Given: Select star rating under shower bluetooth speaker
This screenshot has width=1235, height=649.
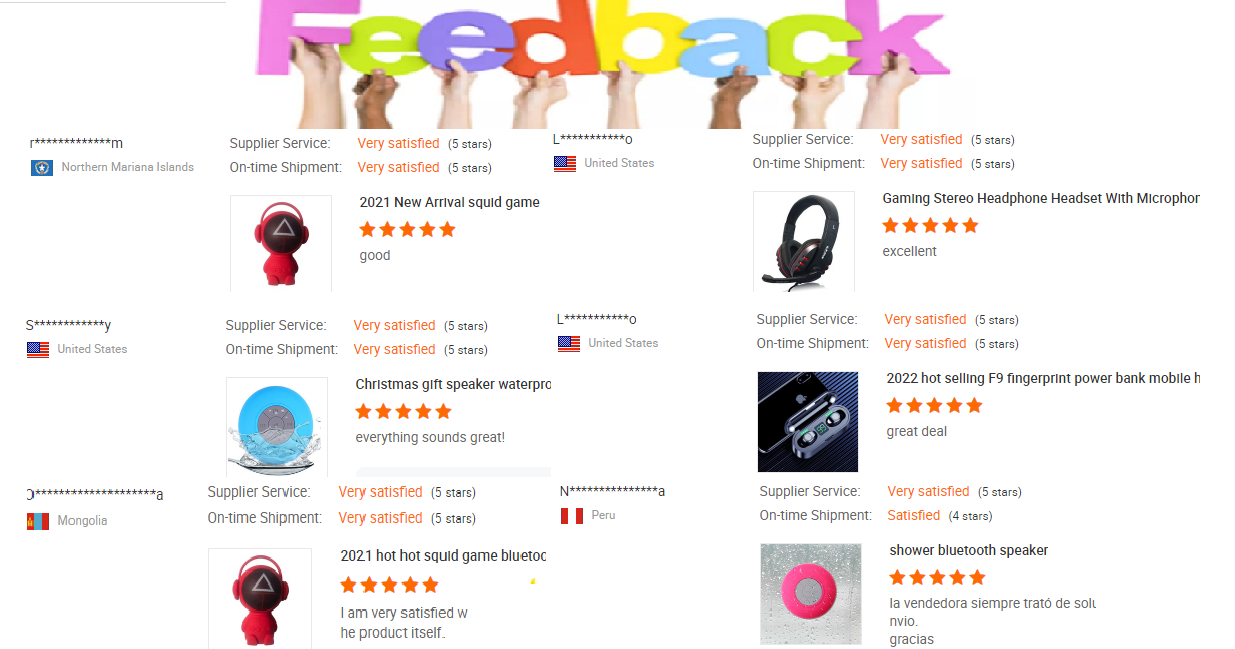Looking at the screenshot, I should pos(937,577).
